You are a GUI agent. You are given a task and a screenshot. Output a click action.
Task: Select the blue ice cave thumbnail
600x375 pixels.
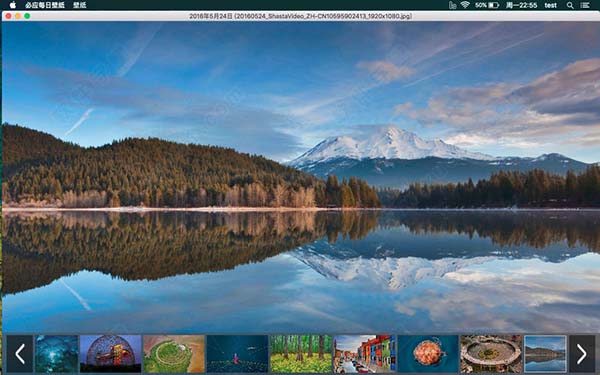pos(57,354)
